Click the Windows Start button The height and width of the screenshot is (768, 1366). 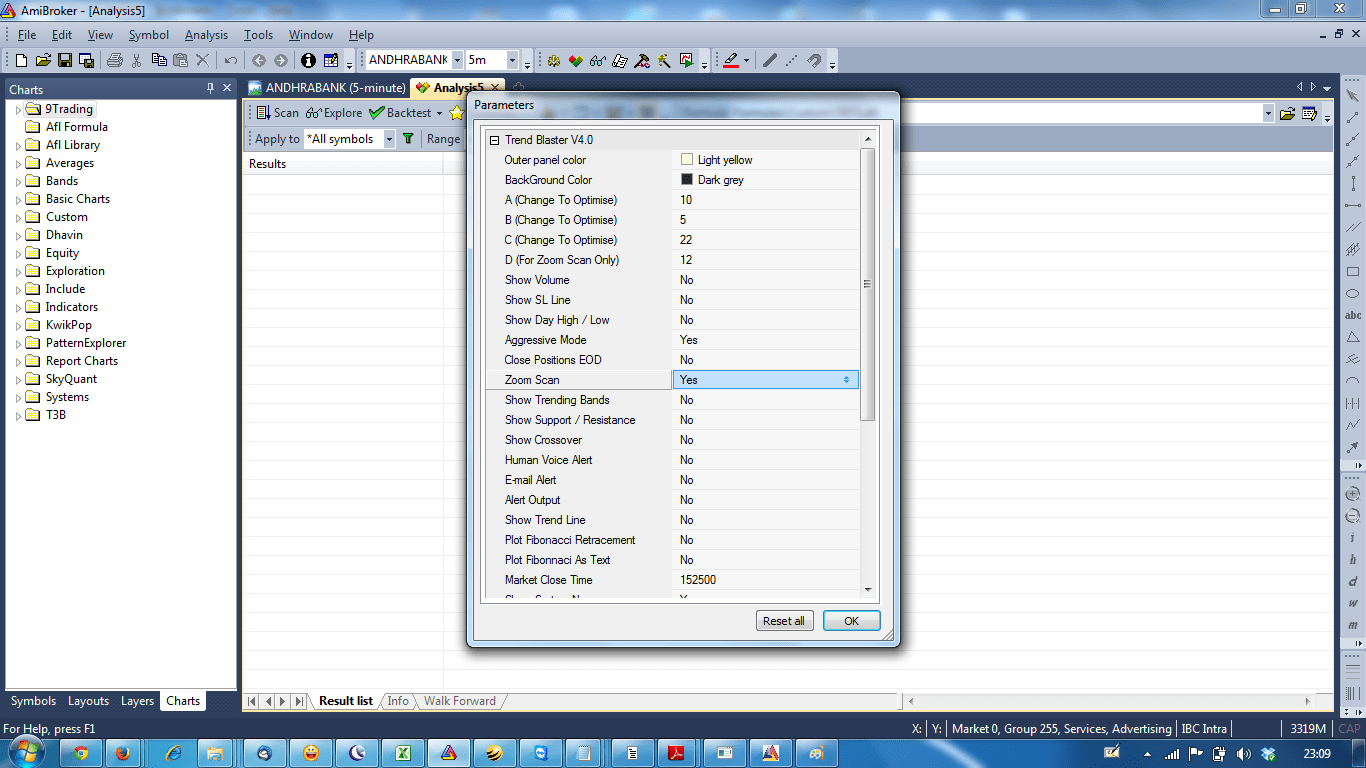27,753
